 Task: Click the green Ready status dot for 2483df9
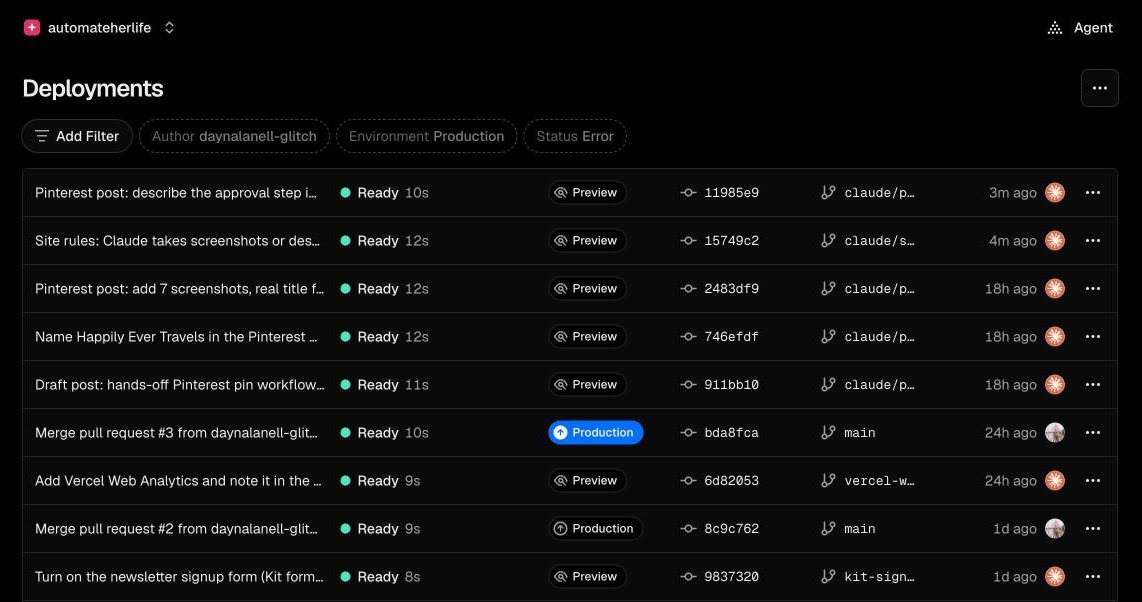coord(345,289)
